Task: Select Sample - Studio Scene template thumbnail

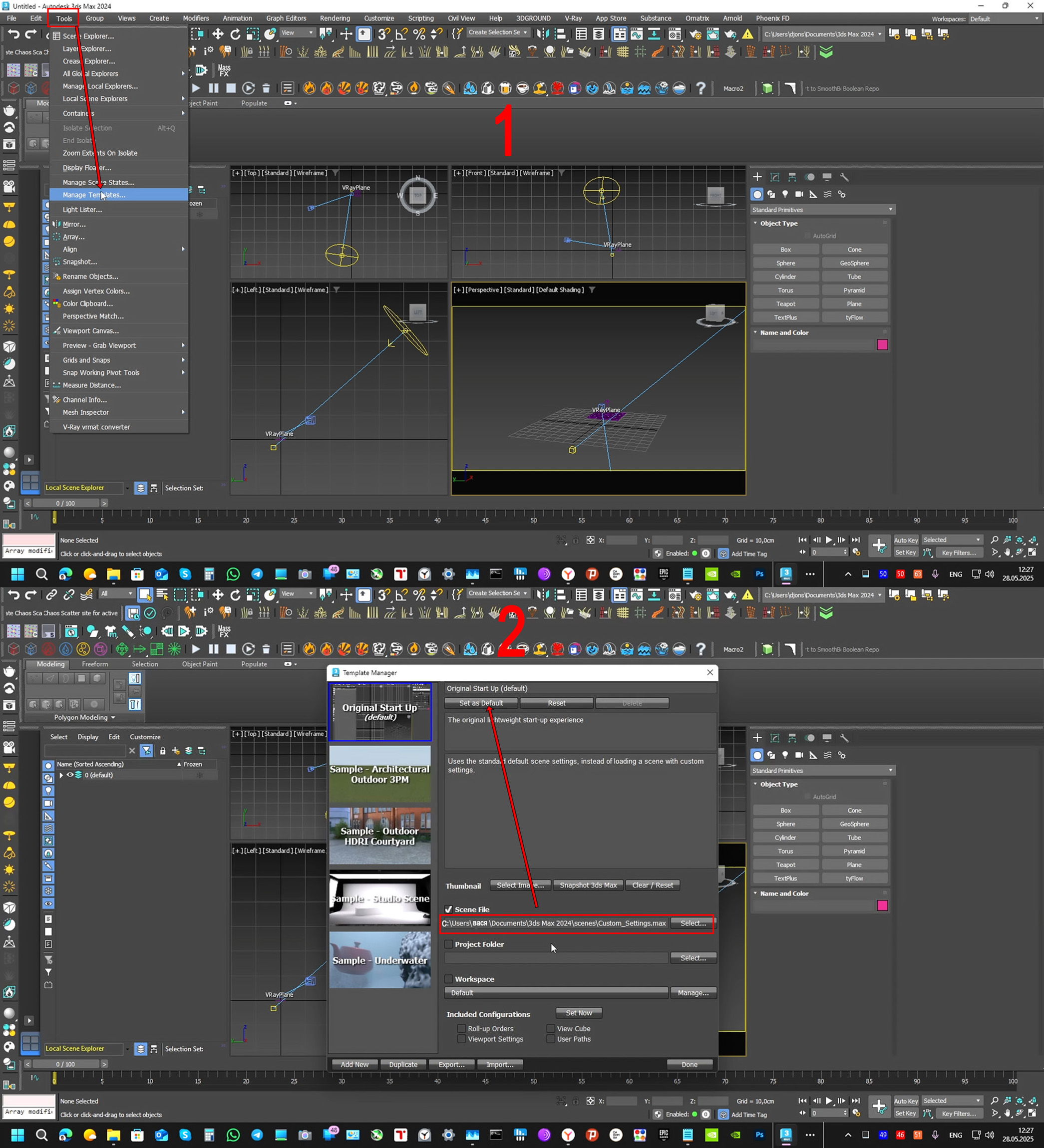Action: (380, 897)
